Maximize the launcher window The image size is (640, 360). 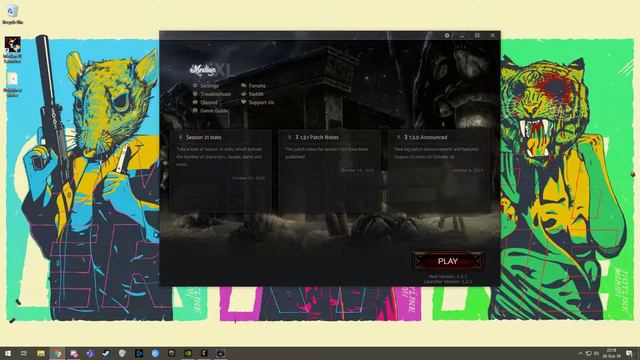click(x=477, y=36)
